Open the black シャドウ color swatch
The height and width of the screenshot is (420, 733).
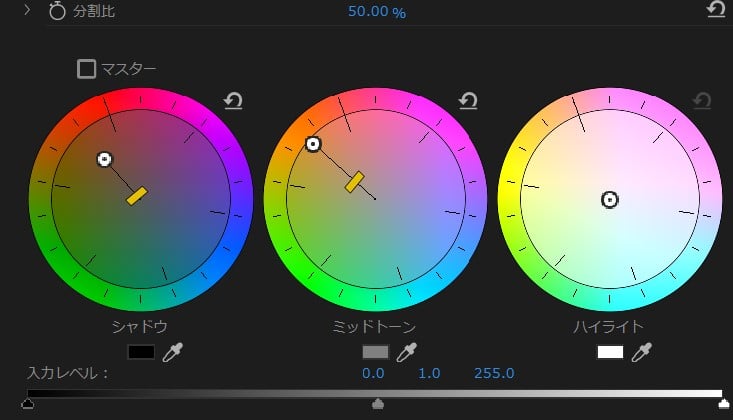(x=141, y=352)
